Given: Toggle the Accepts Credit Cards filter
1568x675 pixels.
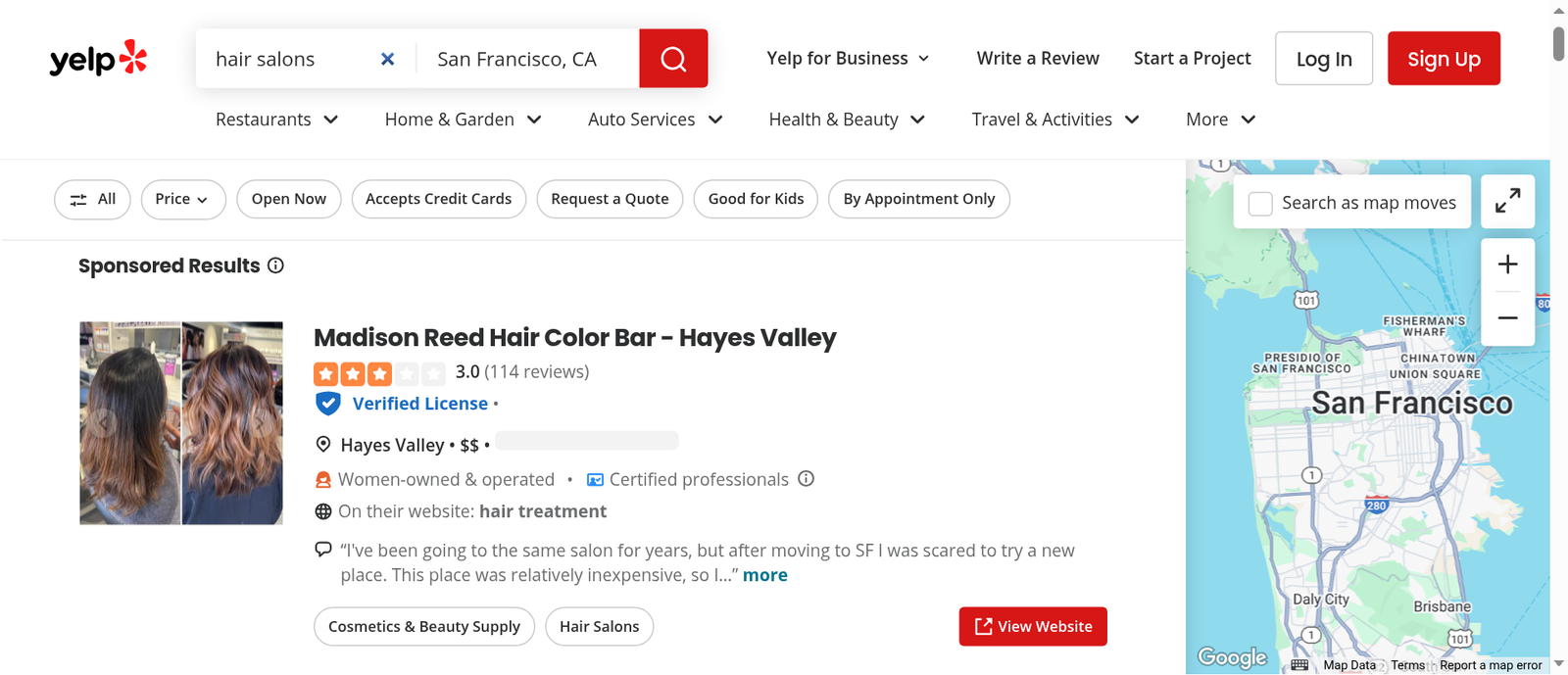Looking at the screenshot, I should 439,199.
